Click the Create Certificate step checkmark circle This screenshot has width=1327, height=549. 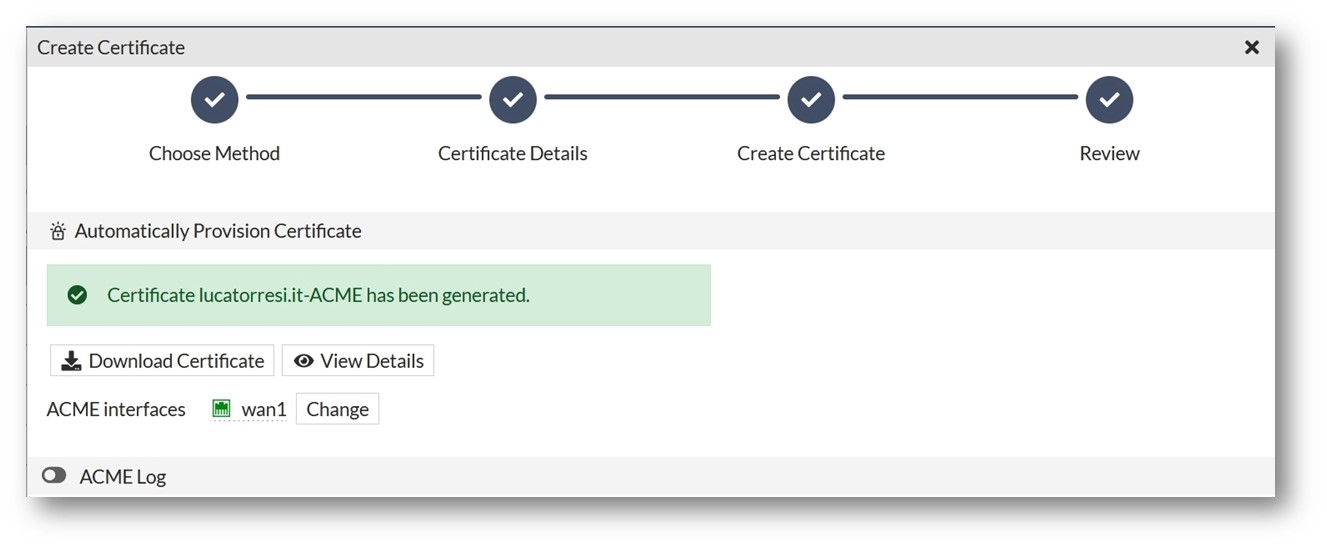click(x=811, y=100)
